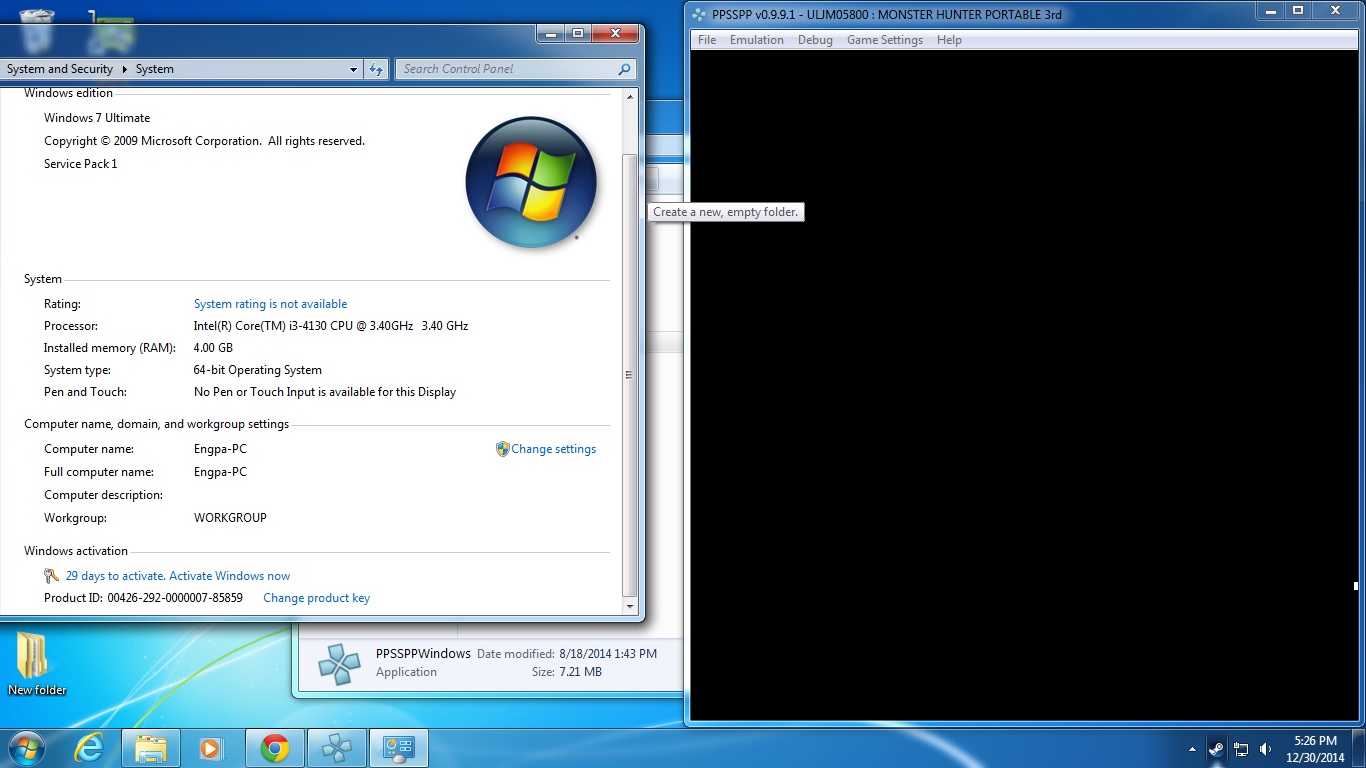Open the Emulation menu in PPSSPP

(756, 40)
